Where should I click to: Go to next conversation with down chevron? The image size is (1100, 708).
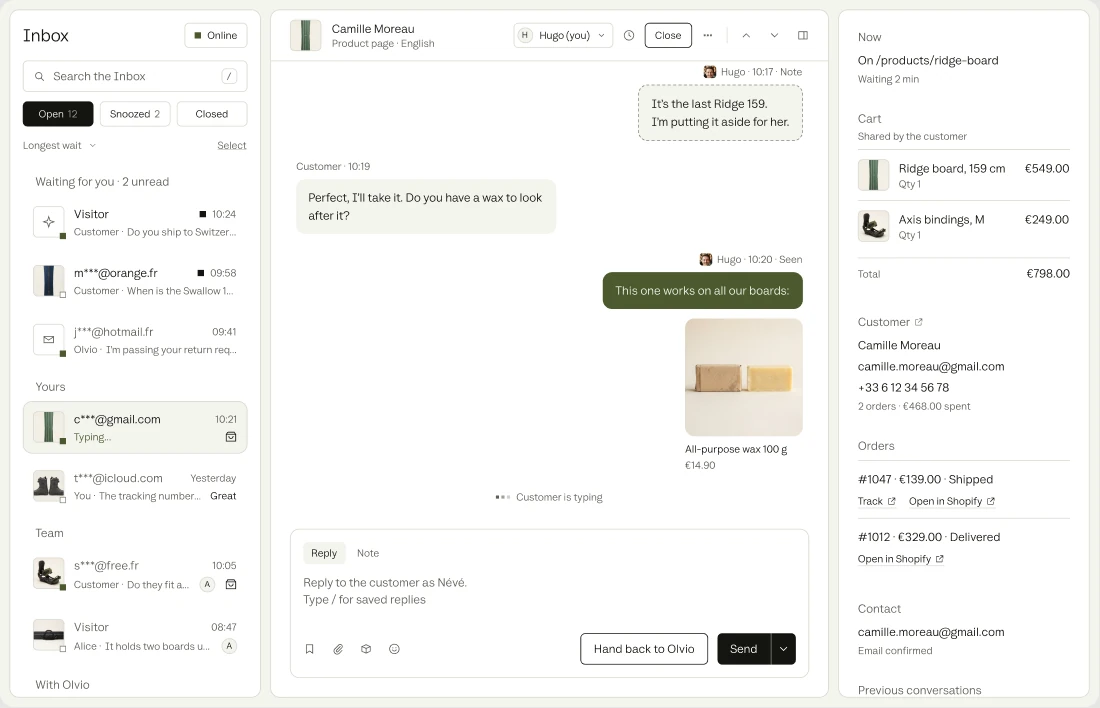coord(774,35)
